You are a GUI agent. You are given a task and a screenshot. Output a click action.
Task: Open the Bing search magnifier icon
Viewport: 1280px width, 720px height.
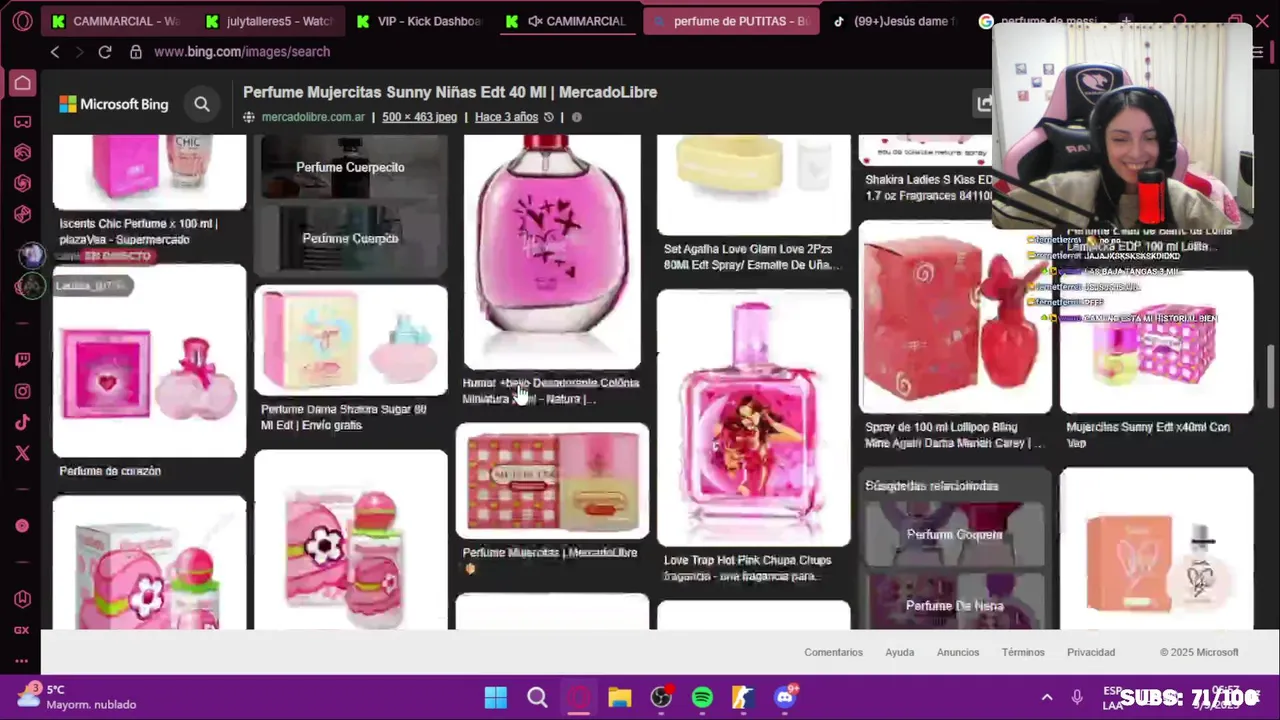[x=202, y=104]
